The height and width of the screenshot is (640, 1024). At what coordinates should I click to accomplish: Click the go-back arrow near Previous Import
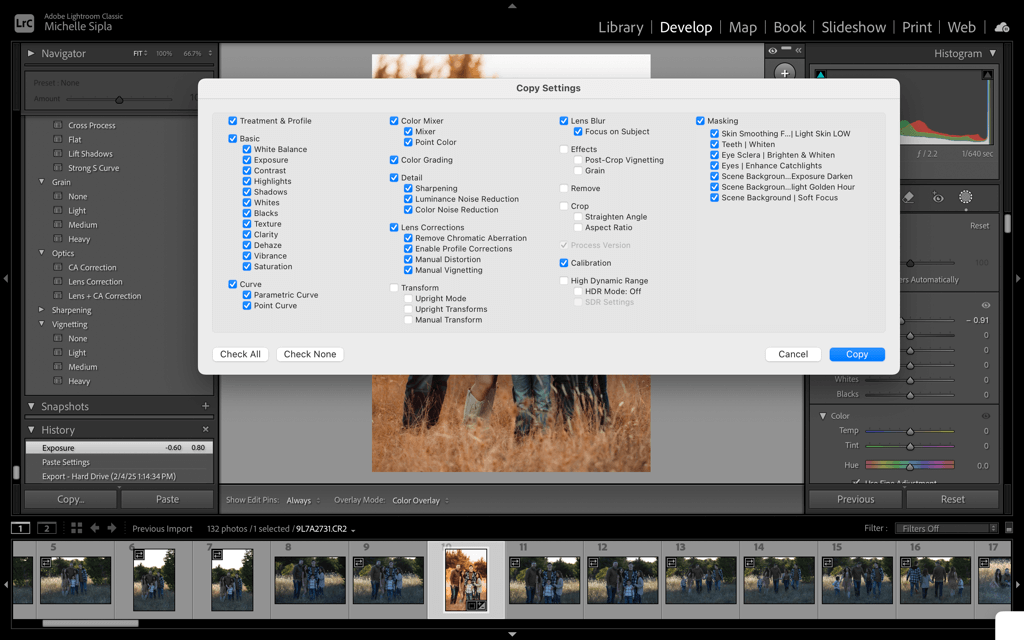tap(95, 528)
